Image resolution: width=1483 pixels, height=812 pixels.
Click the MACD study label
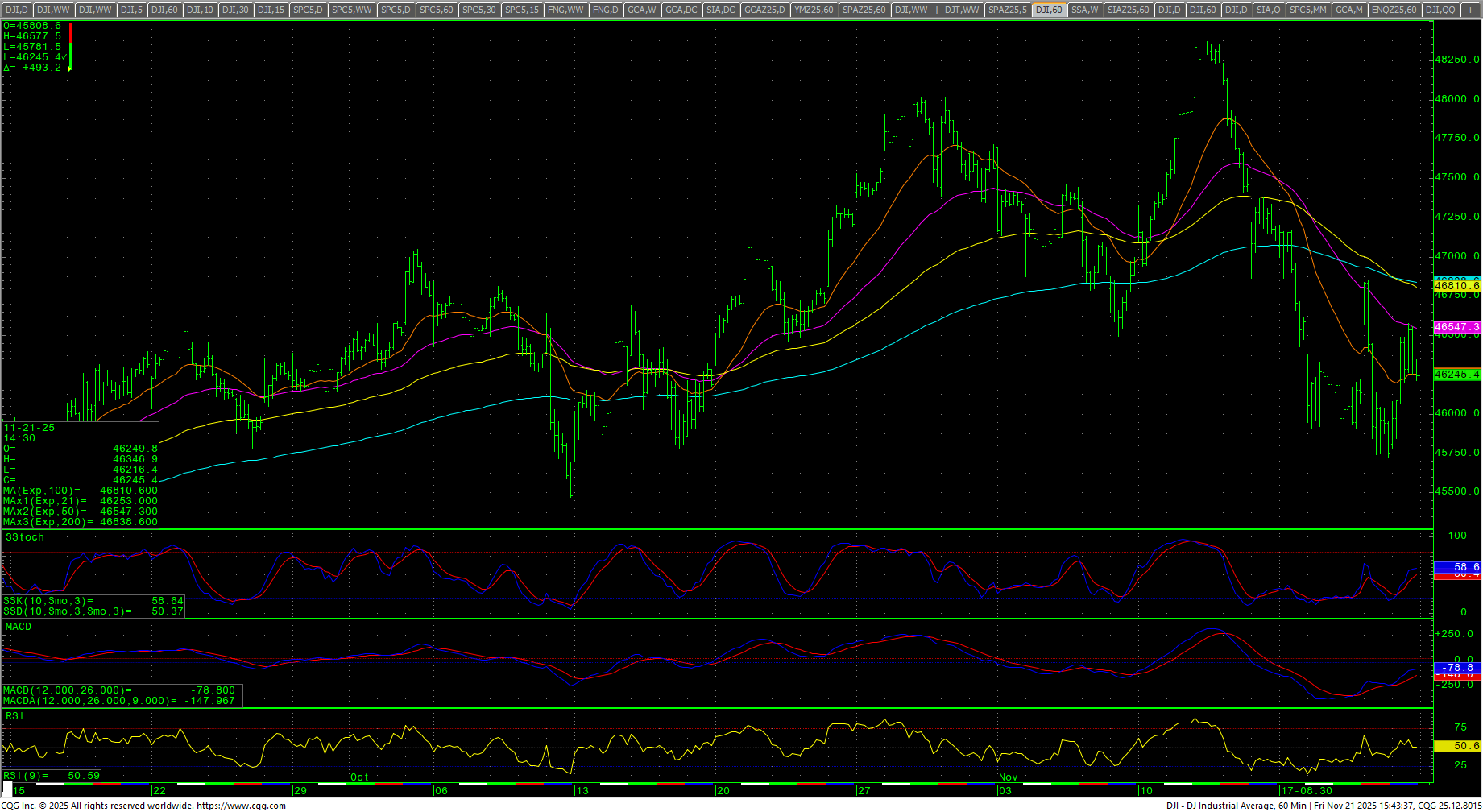pyautogui.click(x=19, y=627)
